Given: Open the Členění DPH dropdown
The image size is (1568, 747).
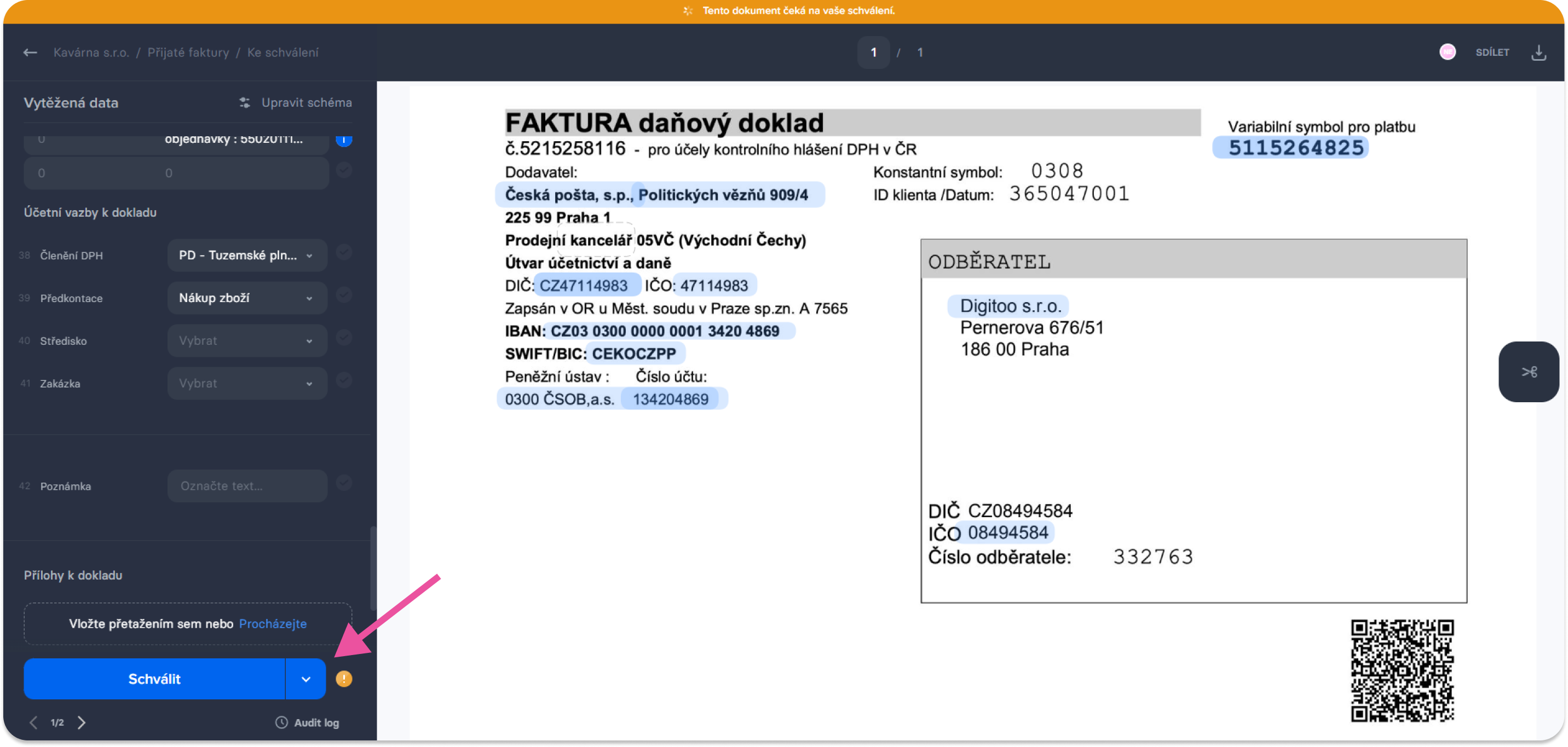Looking at the screenshot, I should [247, 256].
